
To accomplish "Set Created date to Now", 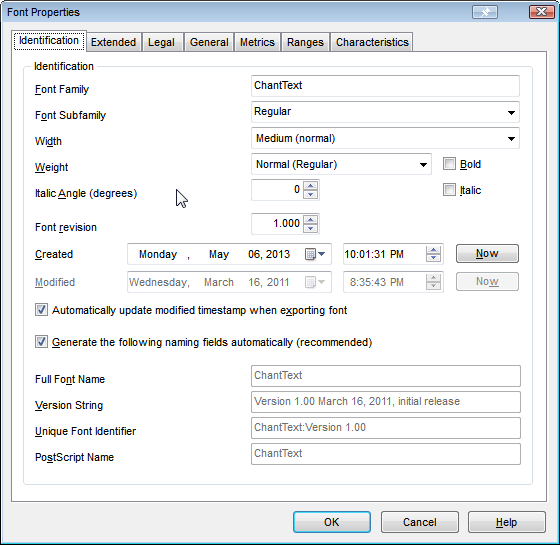I will 487,254.
